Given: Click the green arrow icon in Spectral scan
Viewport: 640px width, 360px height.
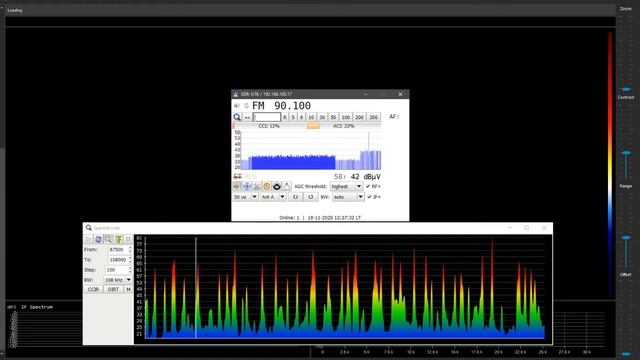Looking at the screenshot, I should click(x=118, y=239).
